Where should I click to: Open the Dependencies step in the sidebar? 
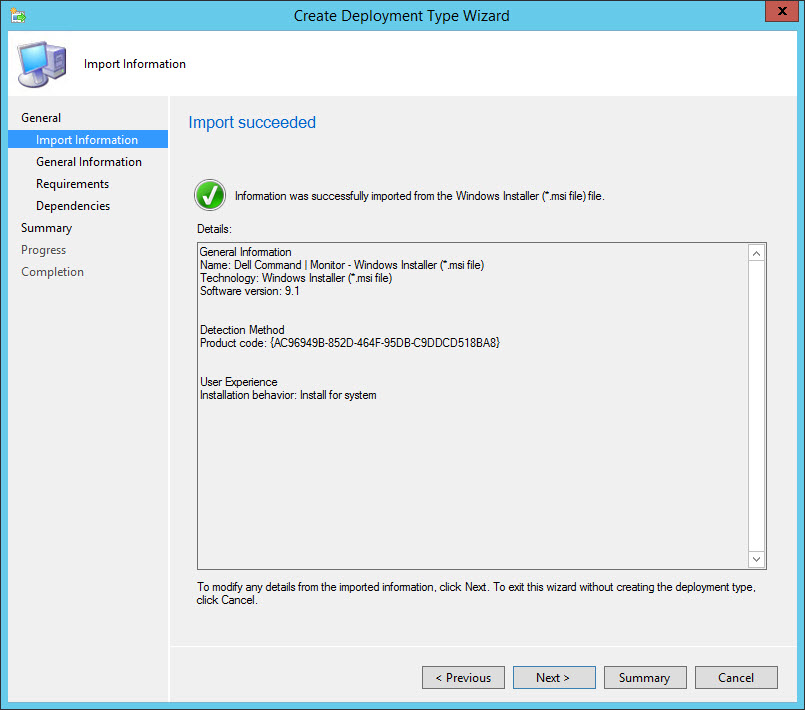[73, 206]
